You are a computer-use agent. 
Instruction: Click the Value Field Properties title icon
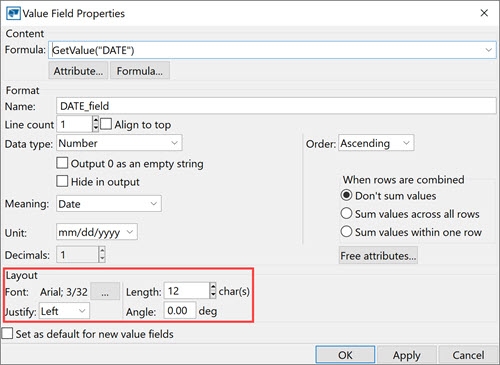(x=13, y=13)
